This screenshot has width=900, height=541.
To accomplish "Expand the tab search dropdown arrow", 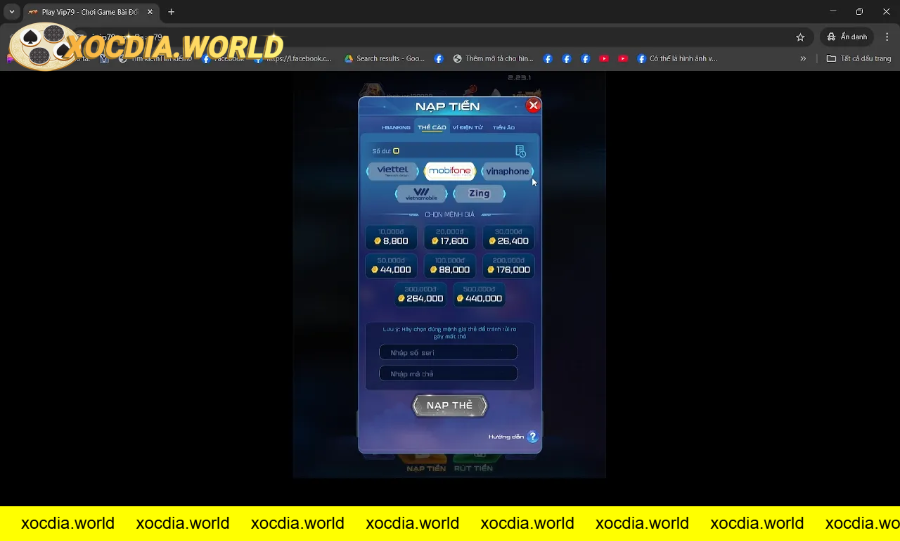I will coord(11,11).
